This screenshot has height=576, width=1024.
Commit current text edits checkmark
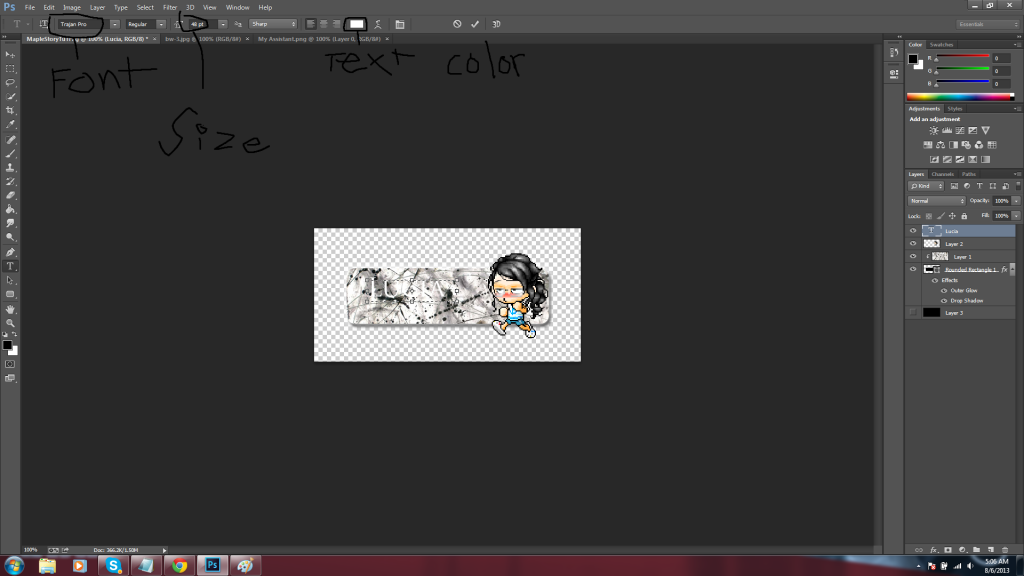pyautogui.click(x=475, y=24)
